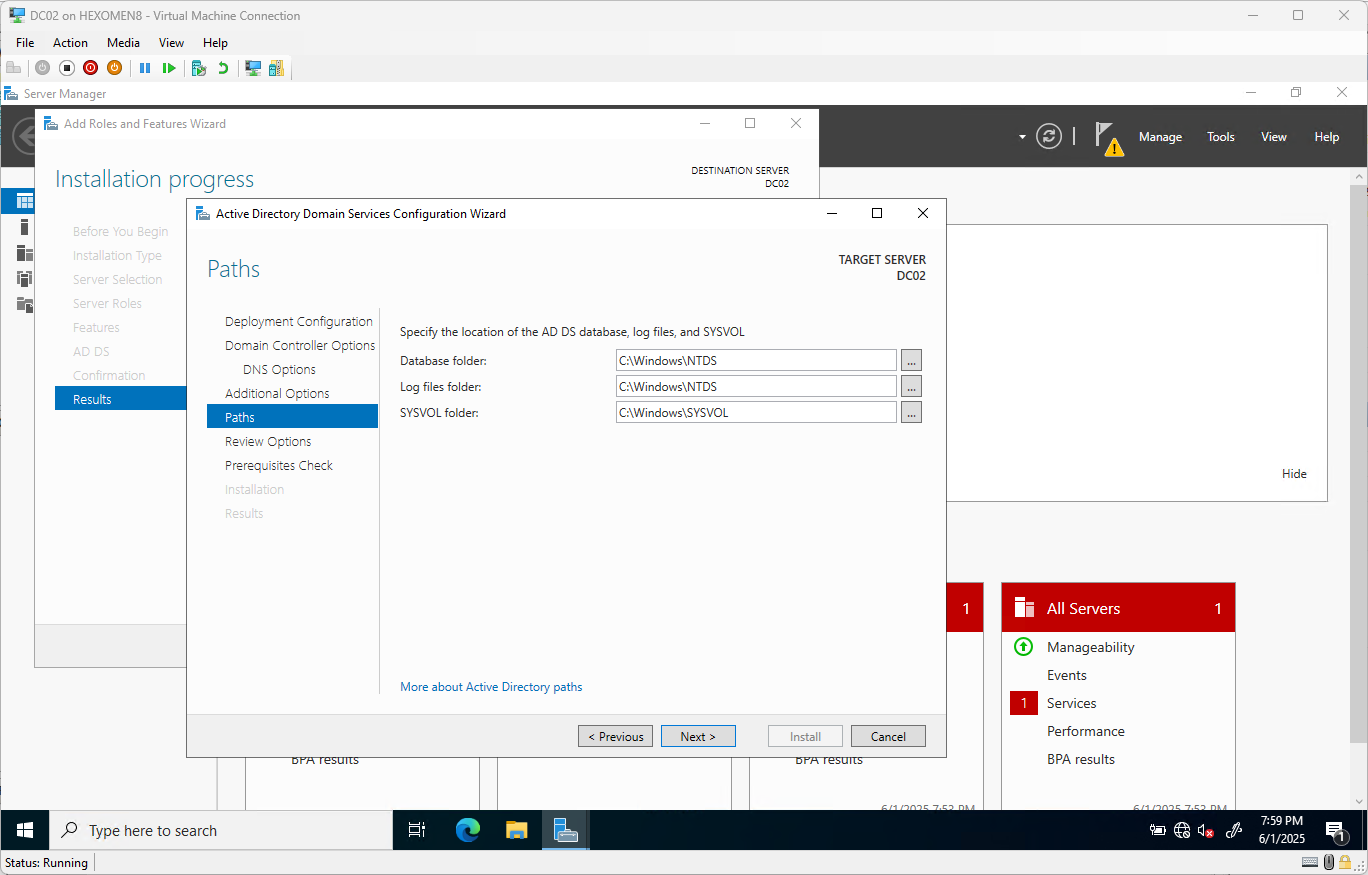Open BPA results in All Servers tile
The height and width of the screenshot is (875, 1368).
click(x=1080, y=759)
